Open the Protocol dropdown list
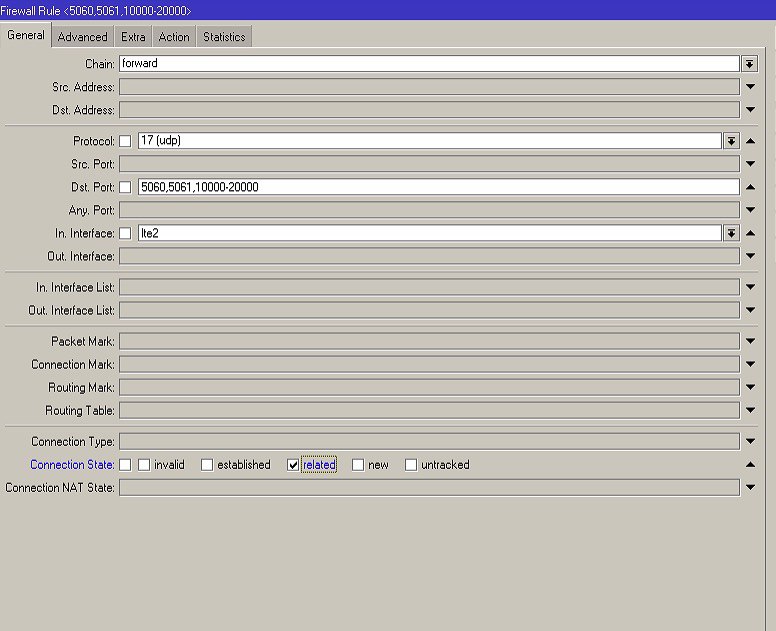This screenshot has width=776, height=631. [731, 141]
